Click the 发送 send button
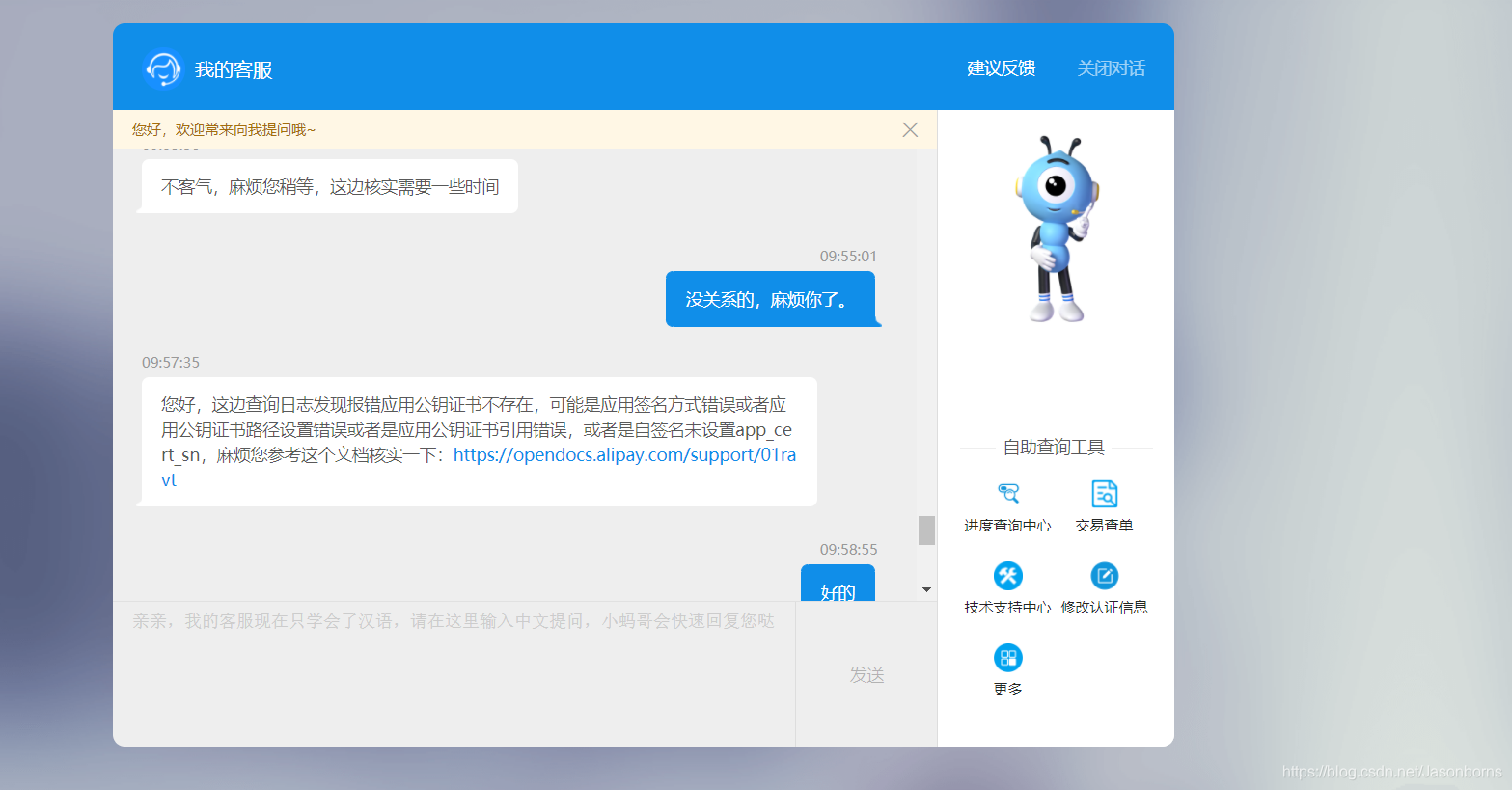The width and height of the screenshot is (1512, 790). click(x=866, y=674)
